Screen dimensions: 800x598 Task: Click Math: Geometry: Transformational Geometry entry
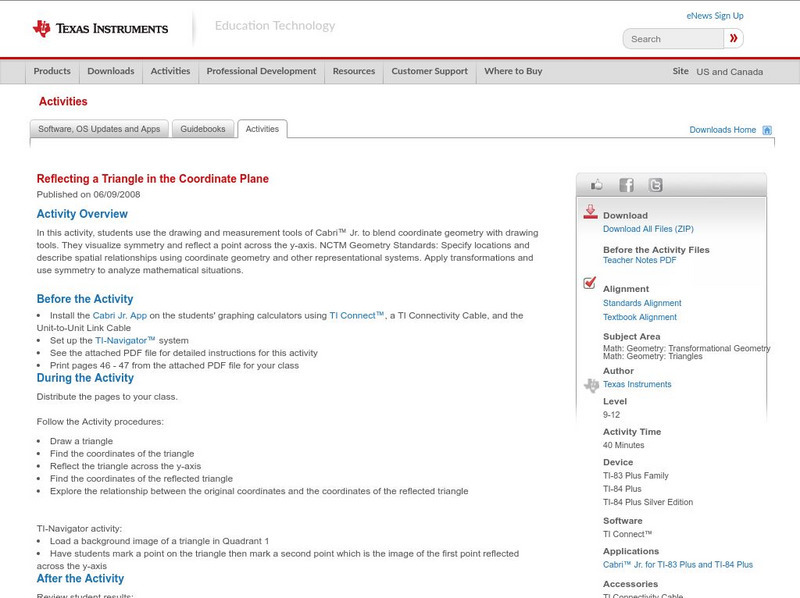point(687,348)
